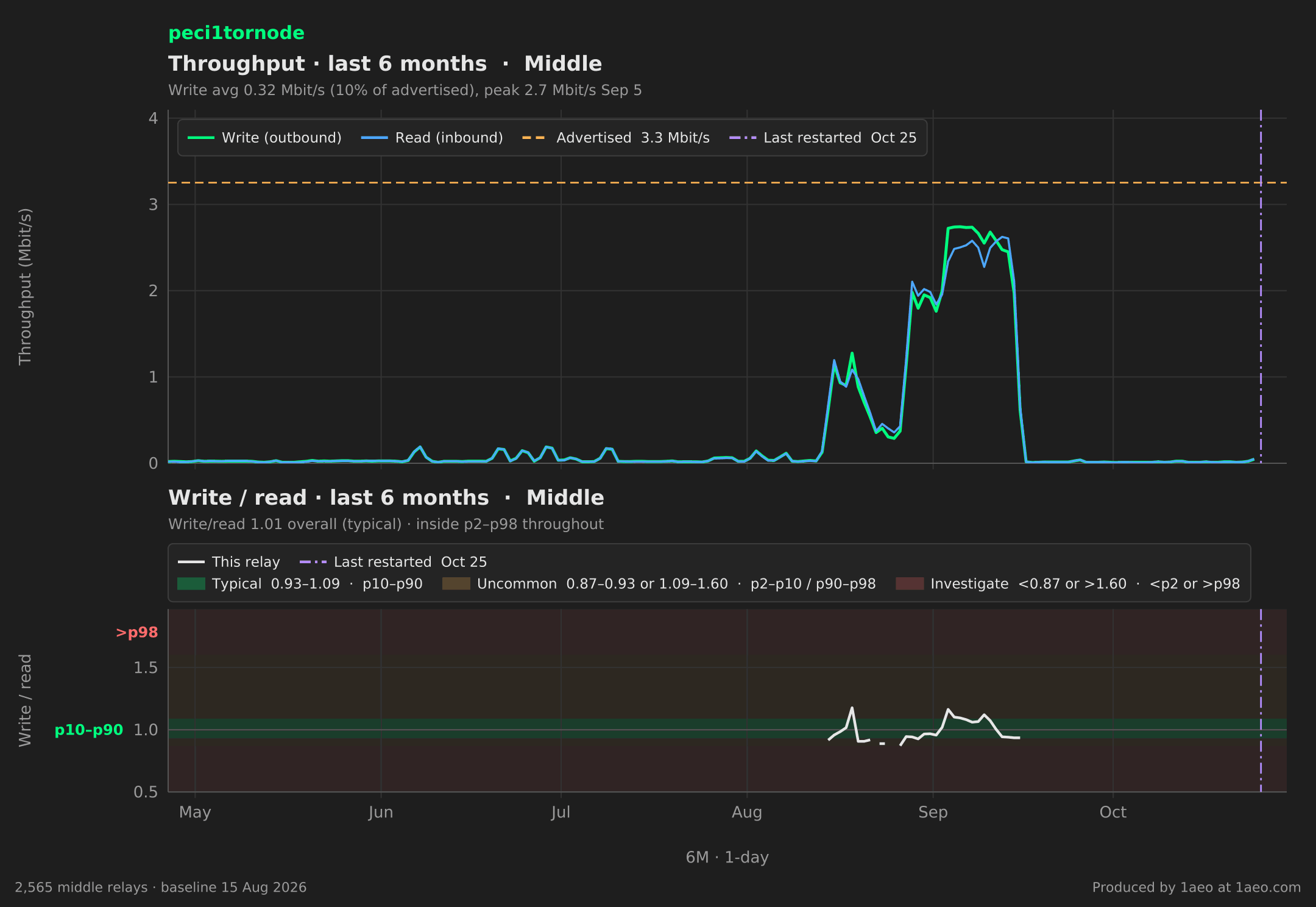Screen dimensions: 1316x907
Task: Click the Throughput last 6 months heading
Action: tap(385, 64)
